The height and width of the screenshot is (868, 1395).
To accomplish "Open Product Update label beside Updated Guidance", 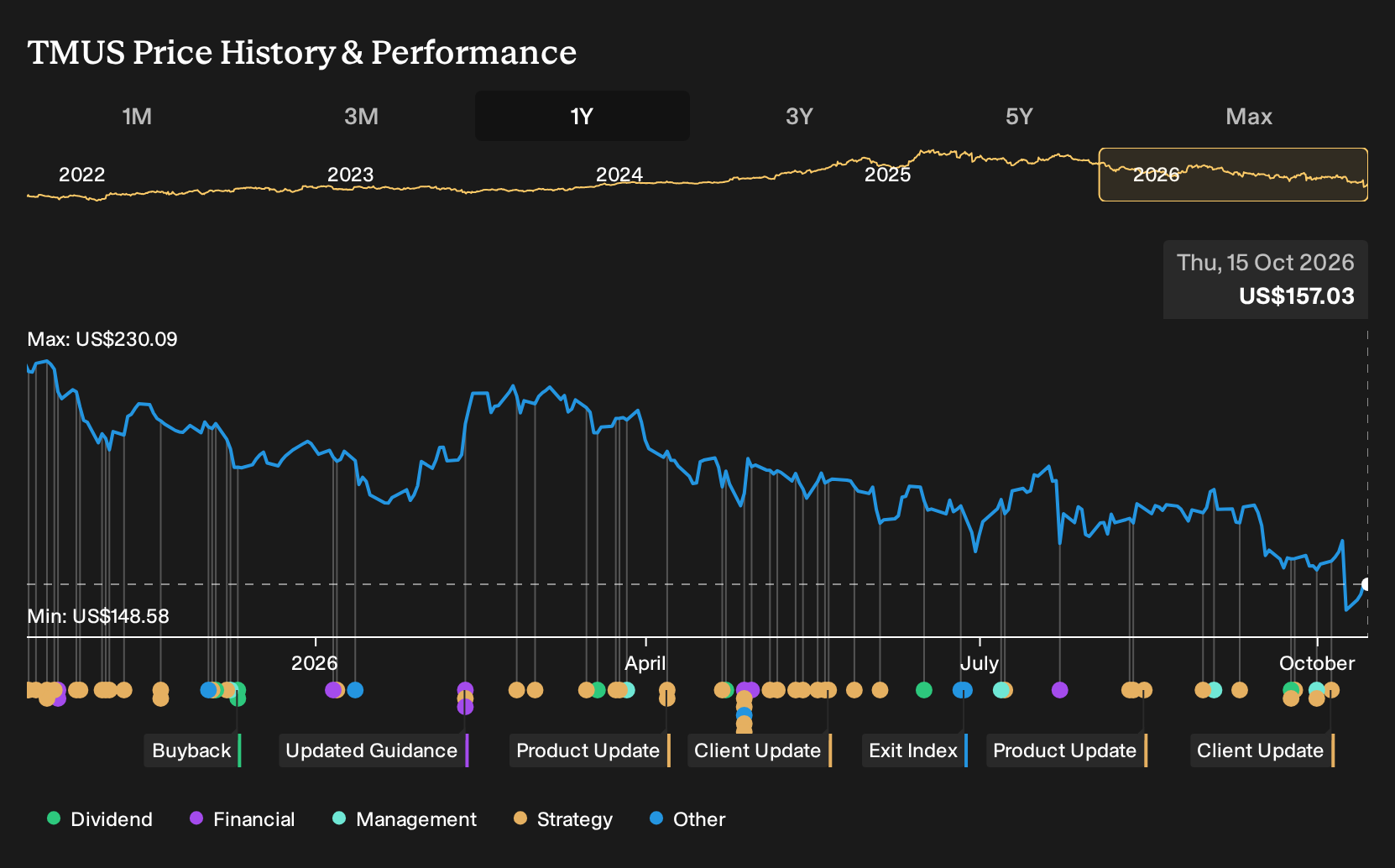I will [590, 750].
